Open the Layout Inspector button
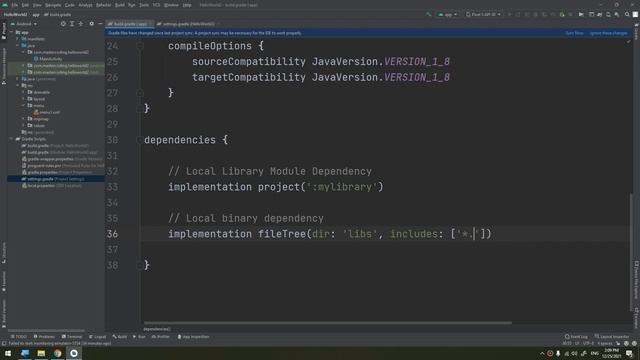Screen dimensions: 640x360 pos(612,337)
